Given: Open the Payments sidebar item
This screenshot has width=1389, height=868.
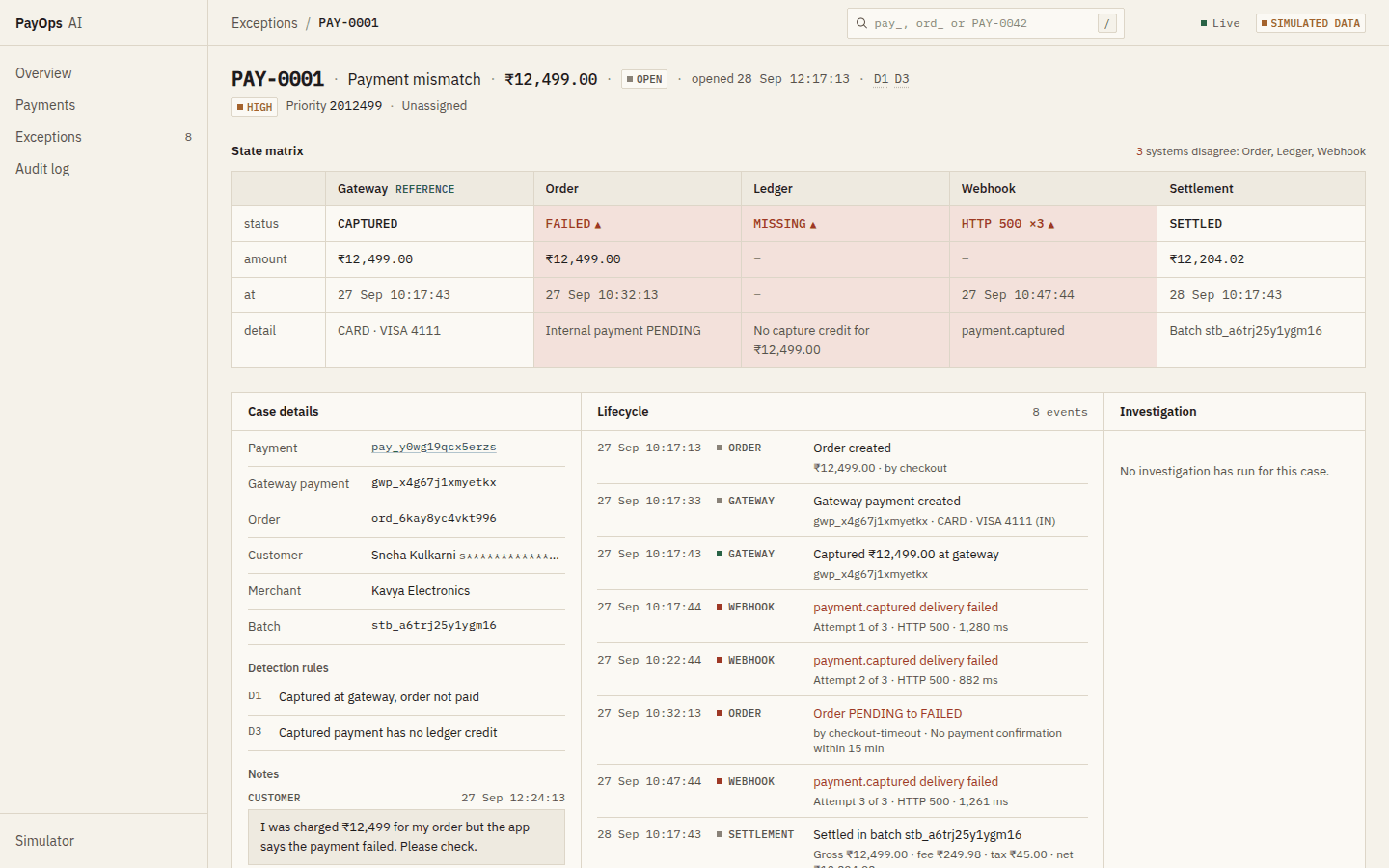Looking at the screenshot, I should click(103, 105).
